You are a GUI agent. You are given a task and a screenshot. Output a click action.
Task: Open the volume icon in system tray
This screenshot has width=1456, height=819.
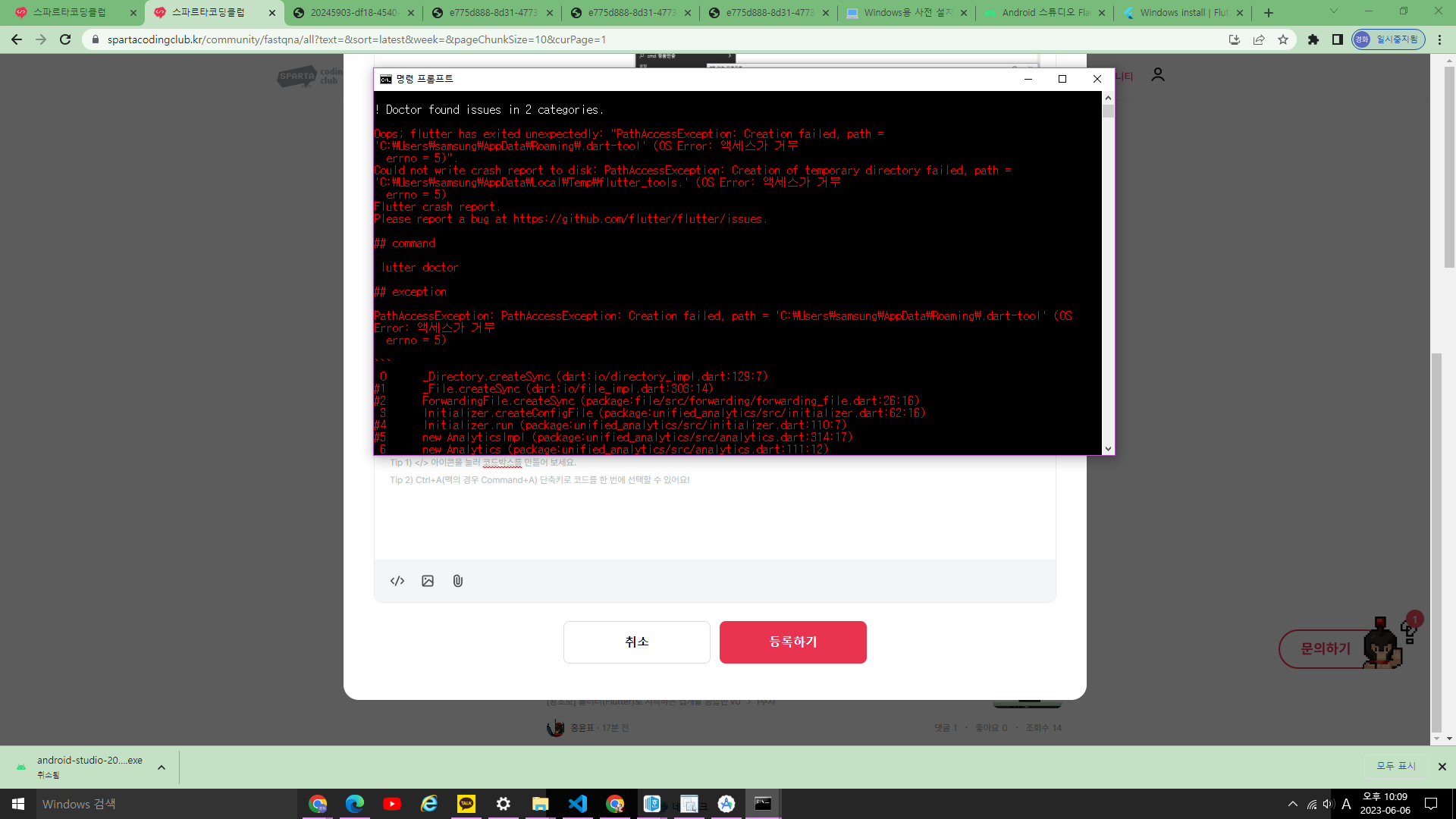tap(1328, 804)
